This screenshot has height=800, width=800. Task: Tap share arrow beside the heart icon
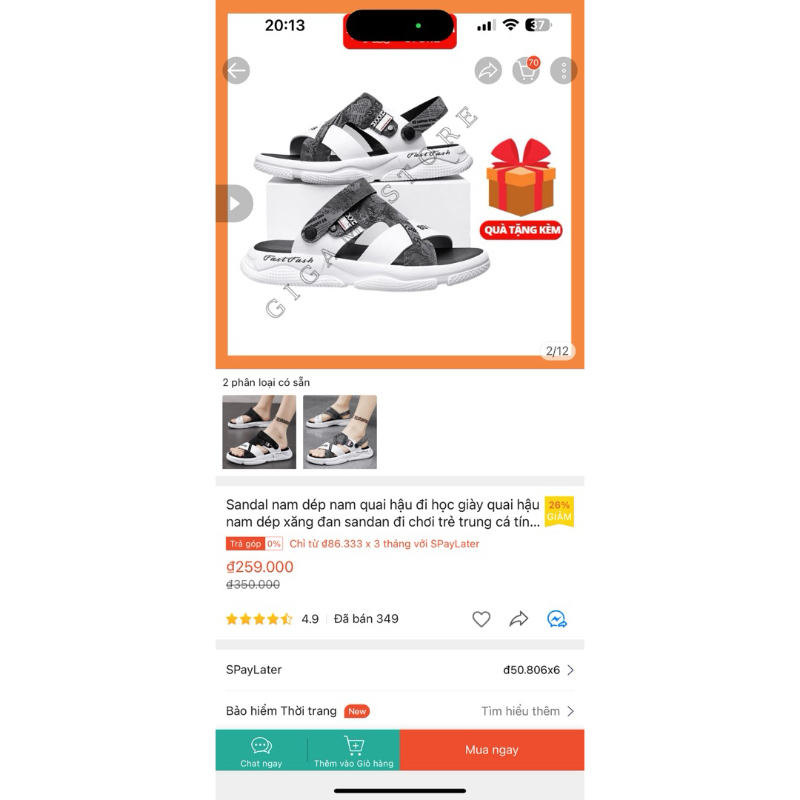519,619
